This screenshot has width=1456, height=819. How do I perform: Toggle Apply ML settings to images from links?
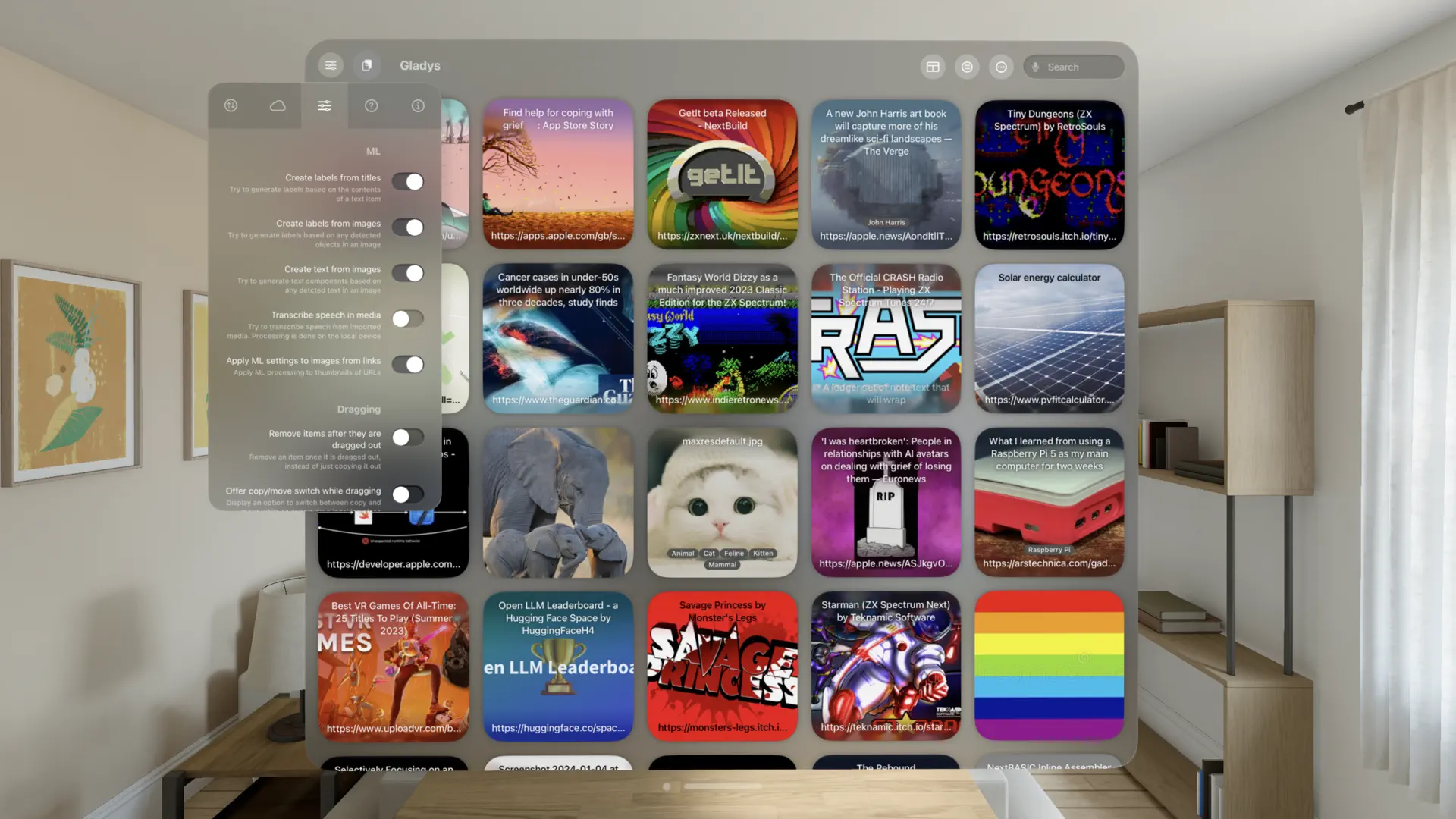coord(408,365)
